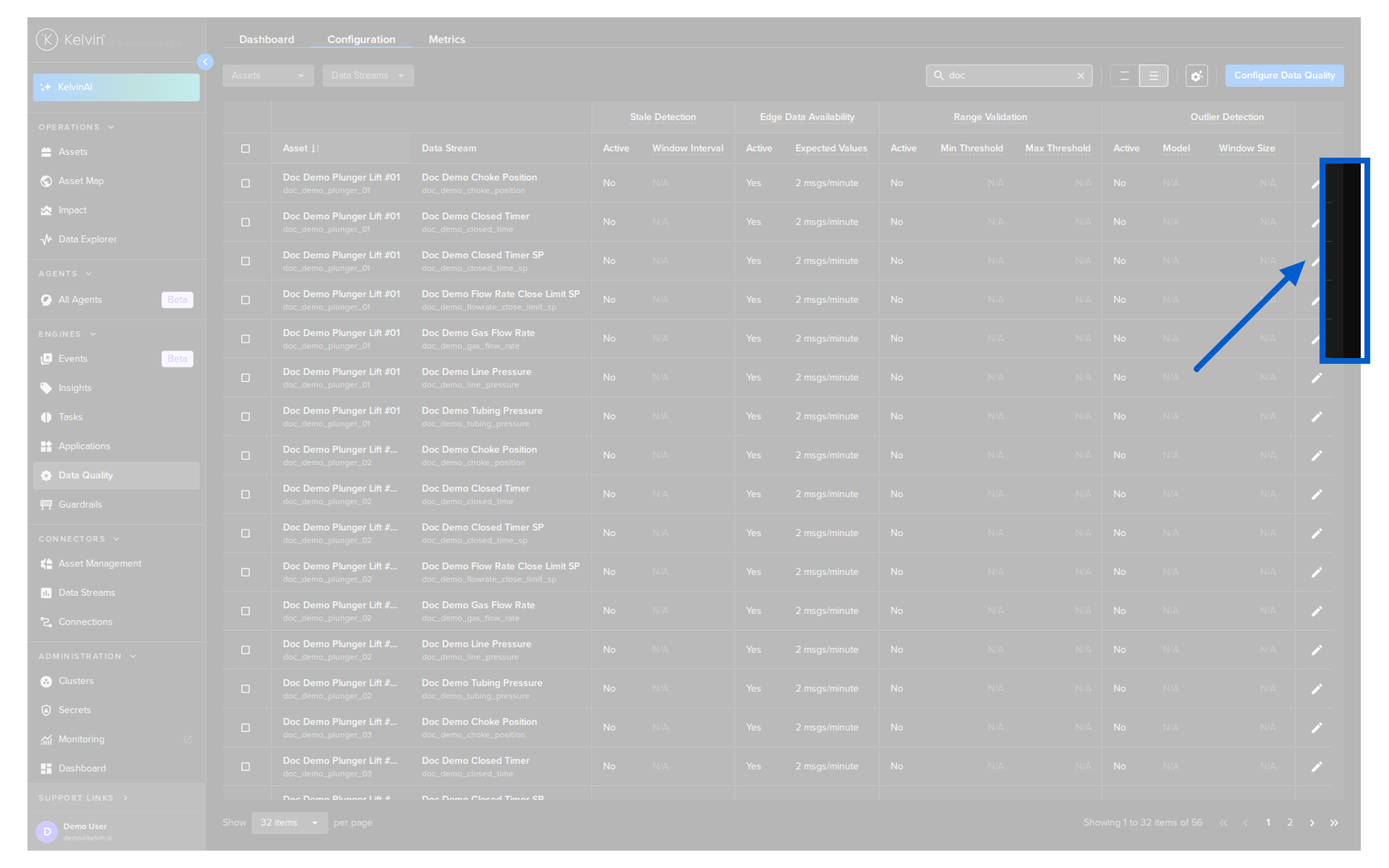Open Data Explorer

point(116,239)
